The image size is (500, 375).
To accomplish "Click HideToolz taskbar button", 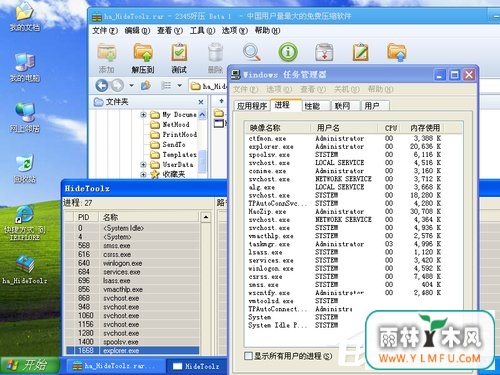I will tap(197, 366).
